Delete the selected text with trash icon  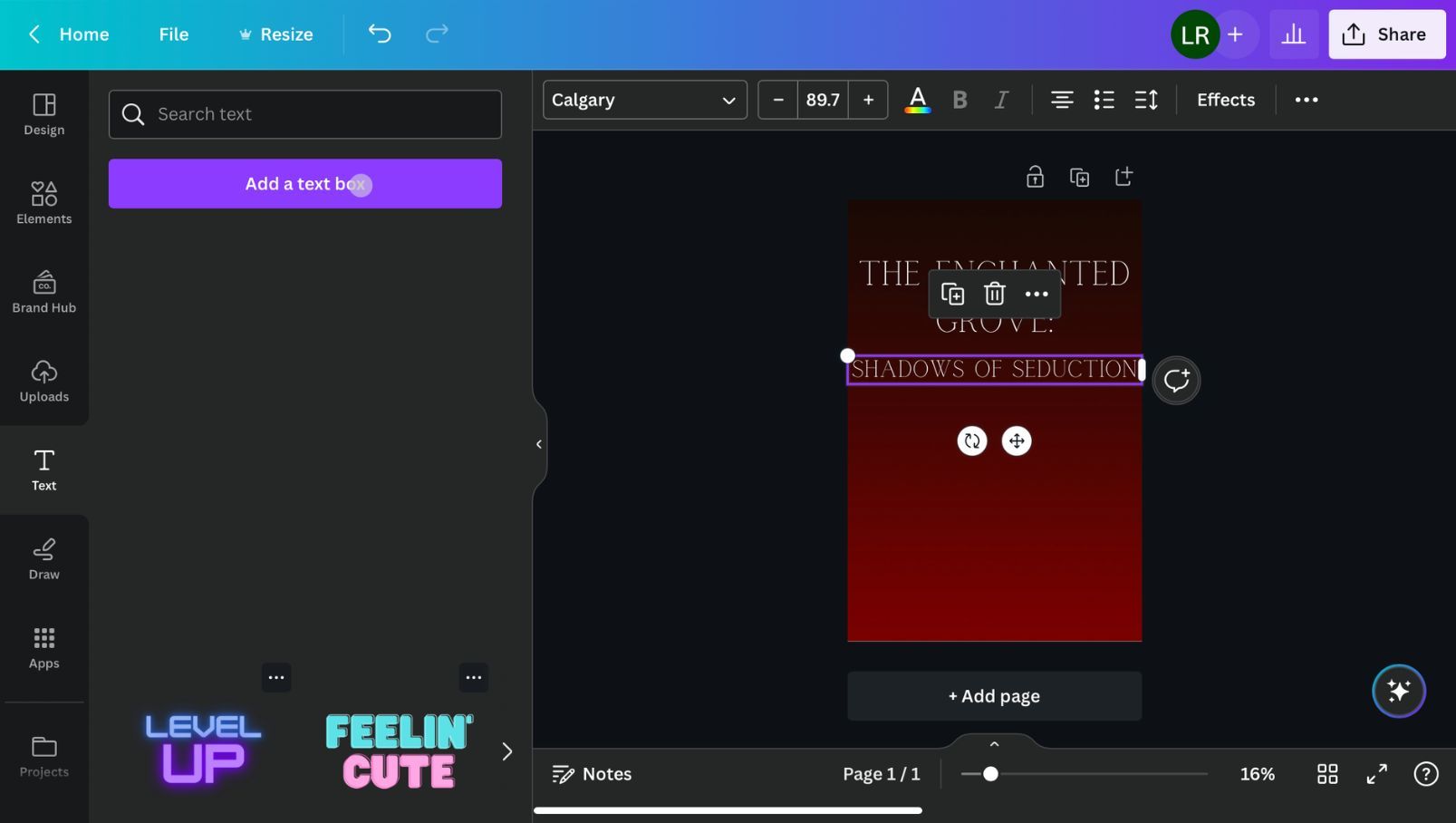tap(994, 294)
